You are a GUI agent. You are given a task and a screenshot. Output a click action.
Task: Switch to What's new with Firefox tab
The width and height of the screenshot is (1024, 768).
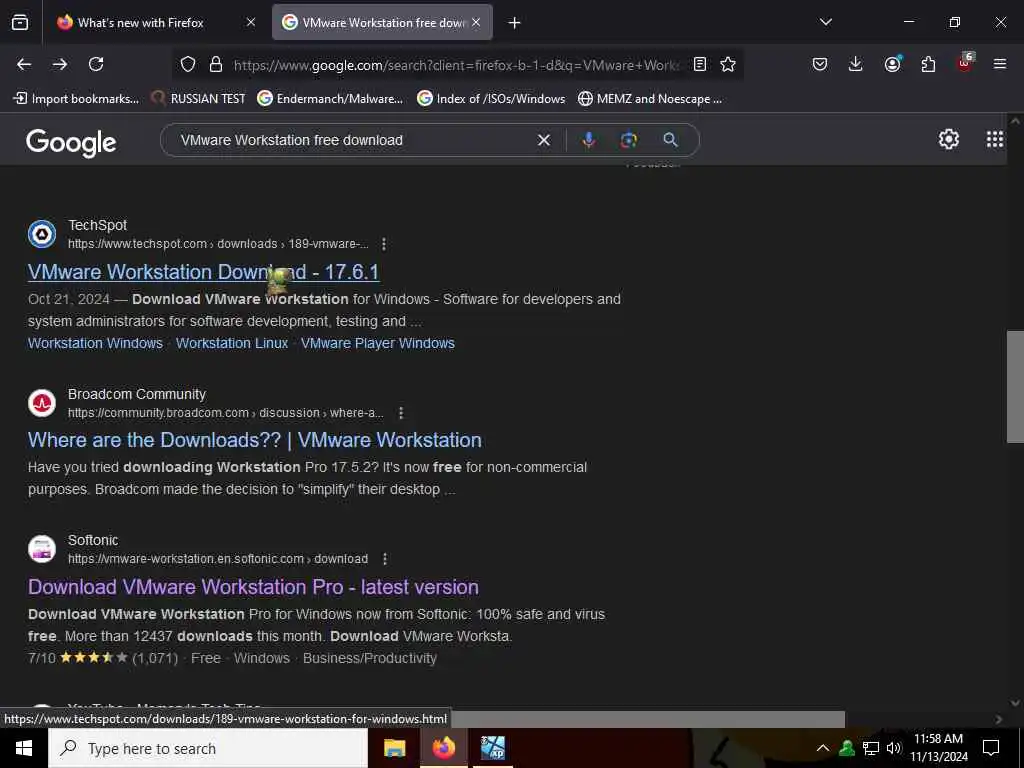pyautogui.click(x=157, y=22)
